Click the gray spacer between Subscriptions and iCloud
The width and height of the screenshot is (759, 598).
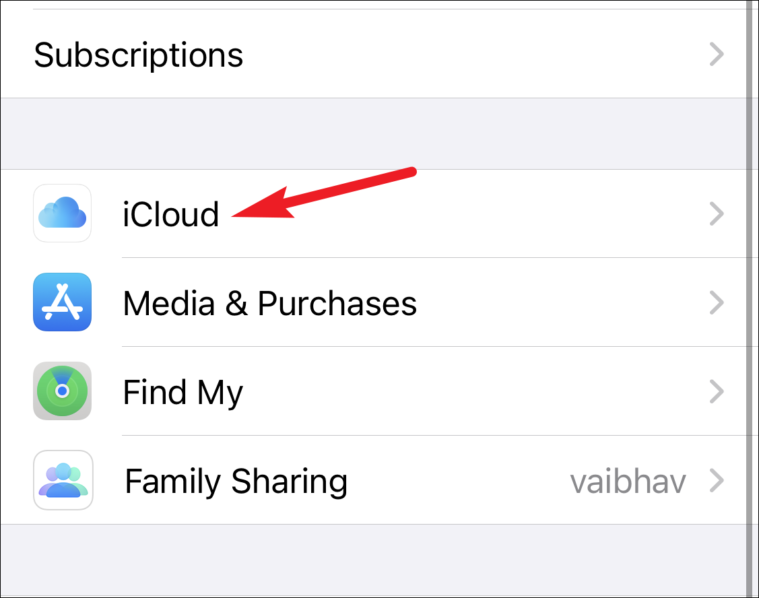[x=373, y=134]
